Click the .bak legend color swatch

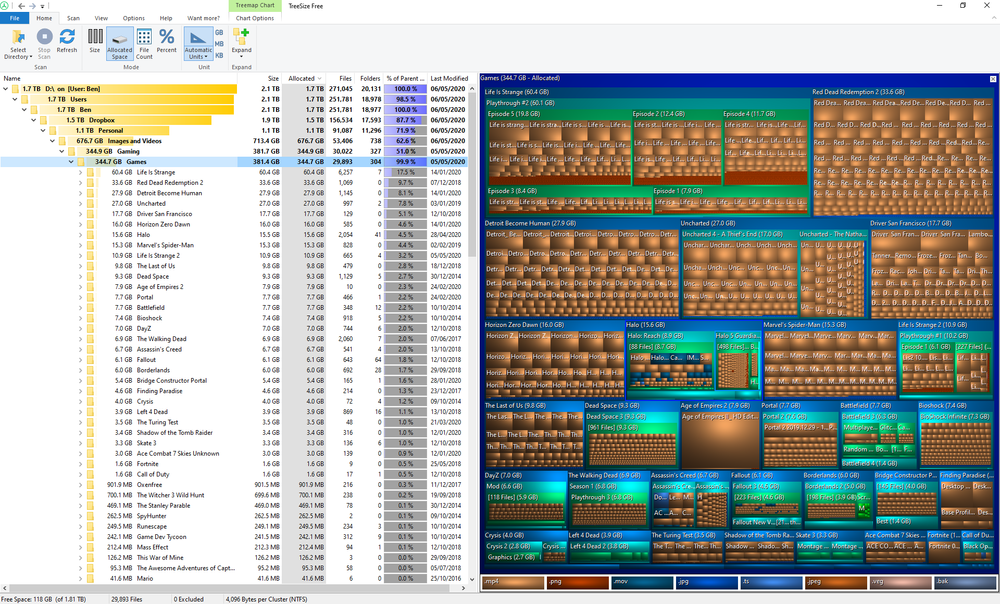point(965,582)
